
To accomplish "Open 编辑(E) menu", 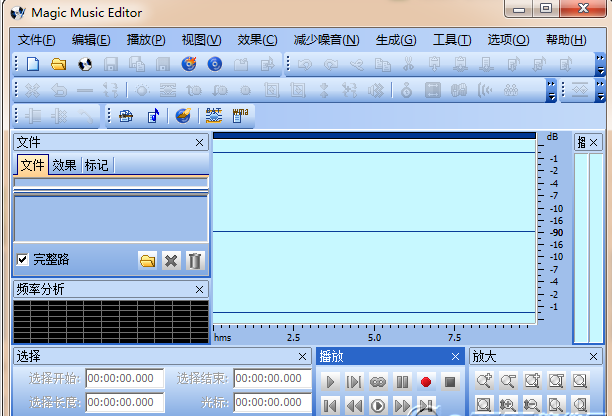I will pos(91,40).
